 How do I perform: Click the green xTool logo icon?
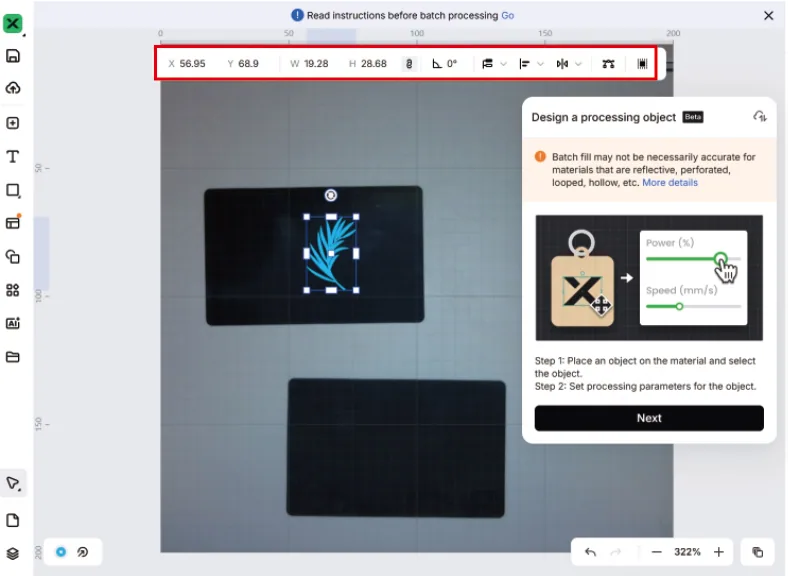(x=13, y=23)
